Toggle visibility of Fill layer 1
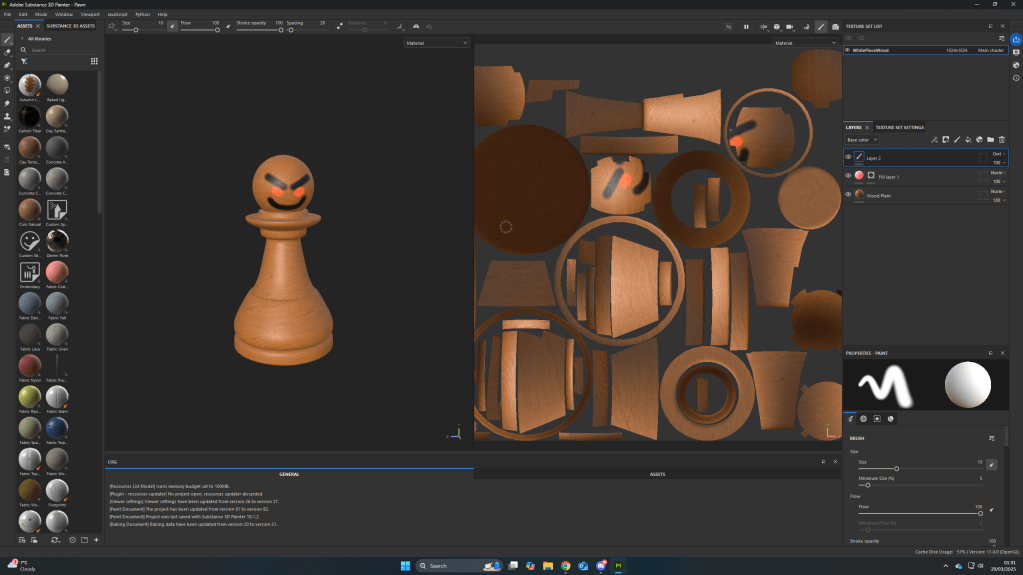 (x=849, y=176)
